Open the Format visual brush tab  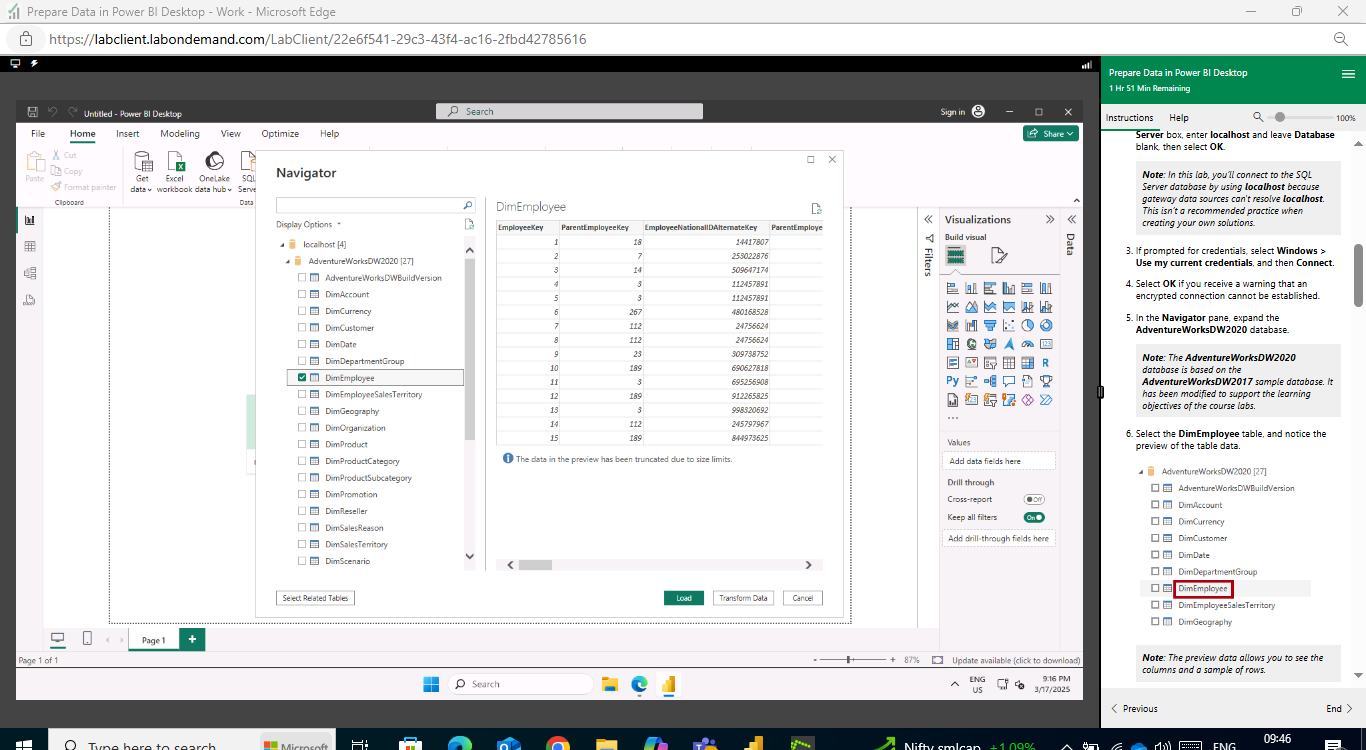pyautogui.click(x=999, y=255)
